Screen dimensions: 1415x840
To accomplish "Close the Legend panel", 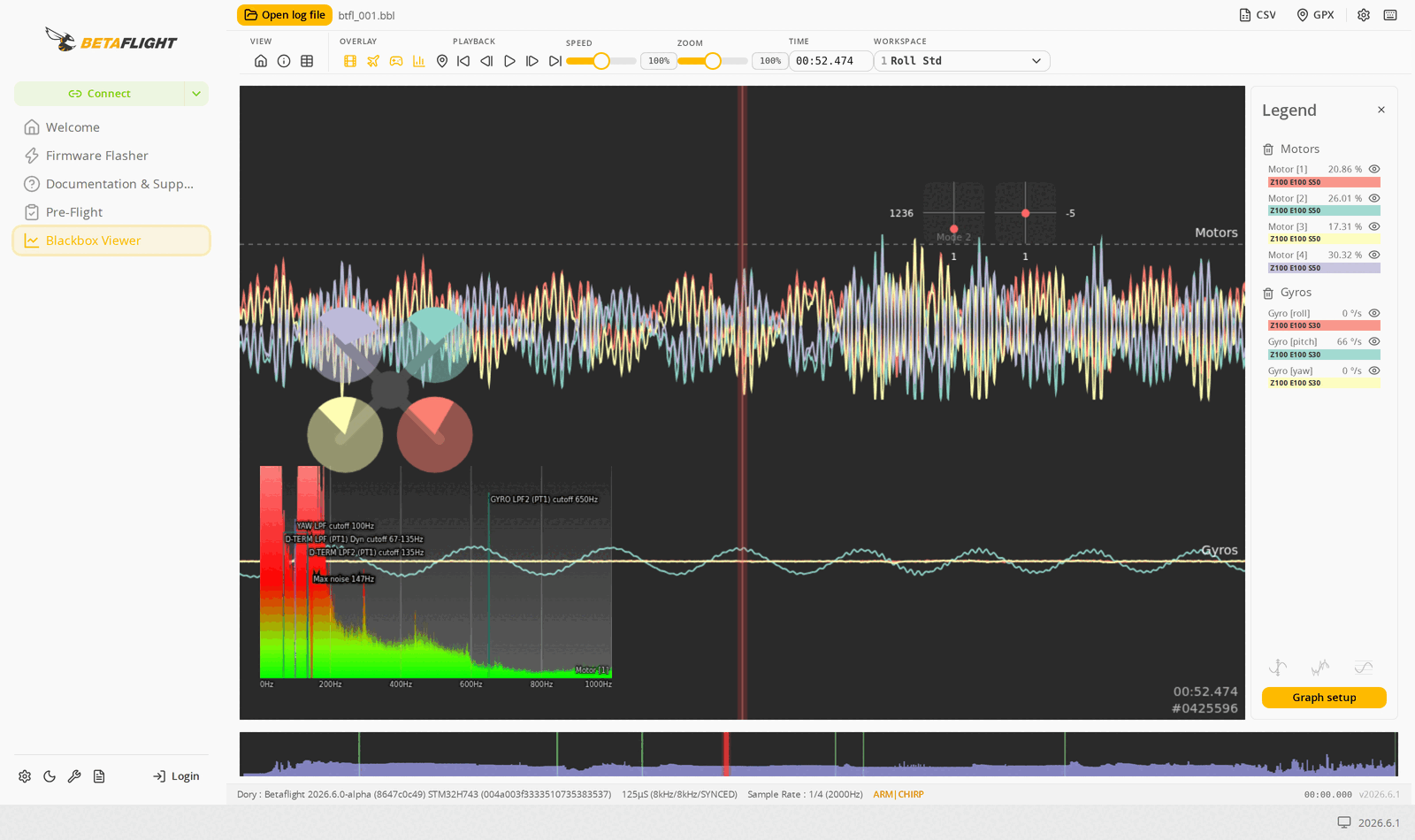I will pyautogui.click(x=1381, y=110).
